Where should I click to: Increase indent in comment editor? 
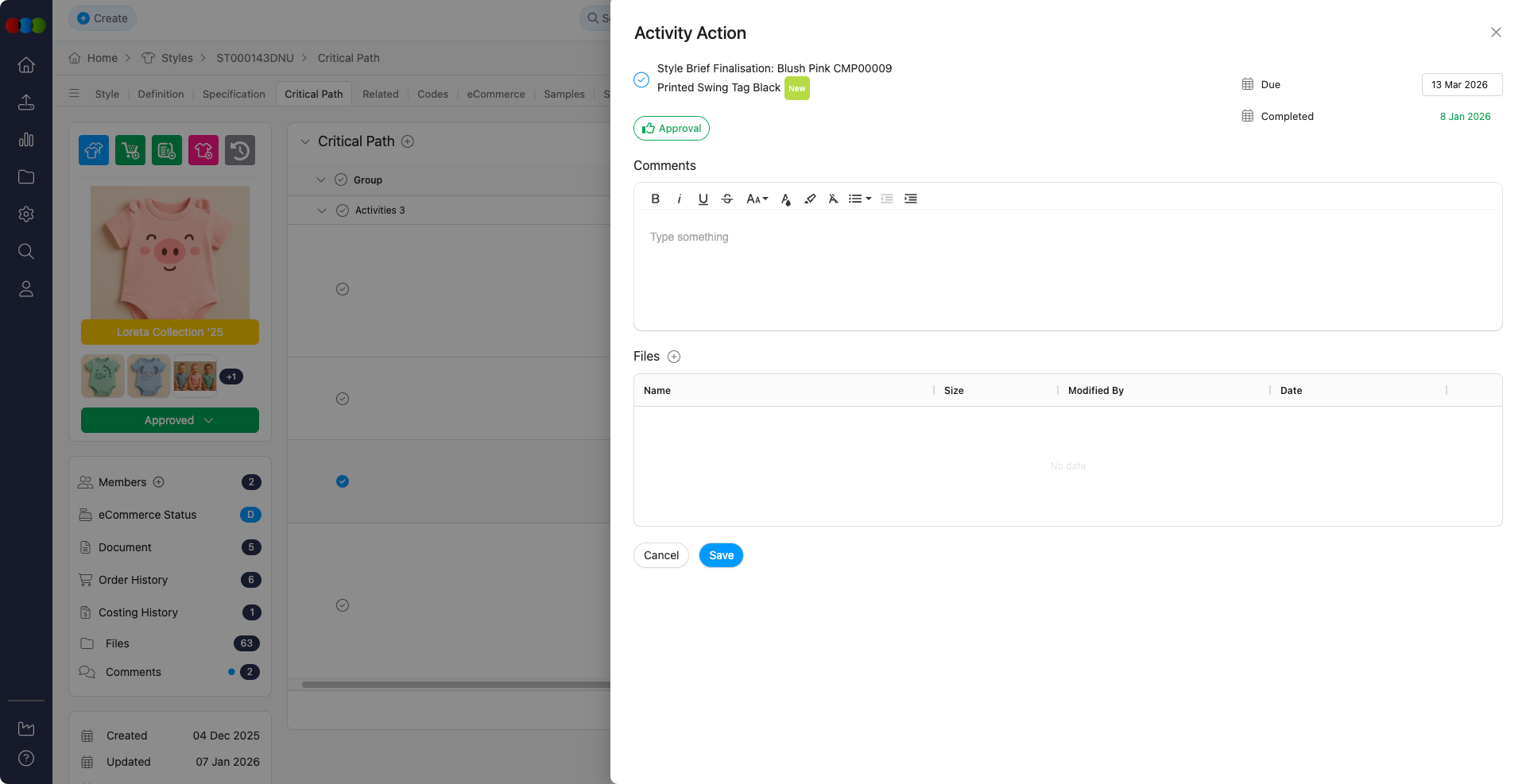tap(911, 199)
